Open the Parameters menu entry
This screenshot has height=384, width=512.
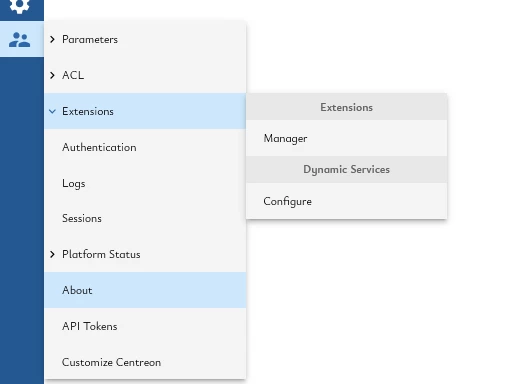point(145,39)
